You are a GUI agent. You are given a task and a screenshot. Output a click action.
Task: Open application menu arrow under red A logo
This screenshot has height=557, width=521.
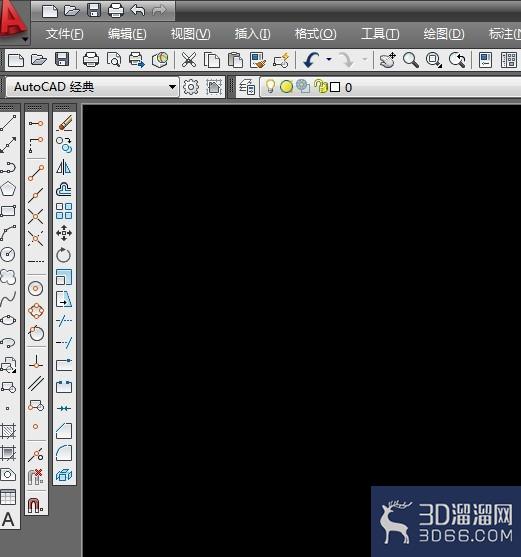click(x=25, y=39)
